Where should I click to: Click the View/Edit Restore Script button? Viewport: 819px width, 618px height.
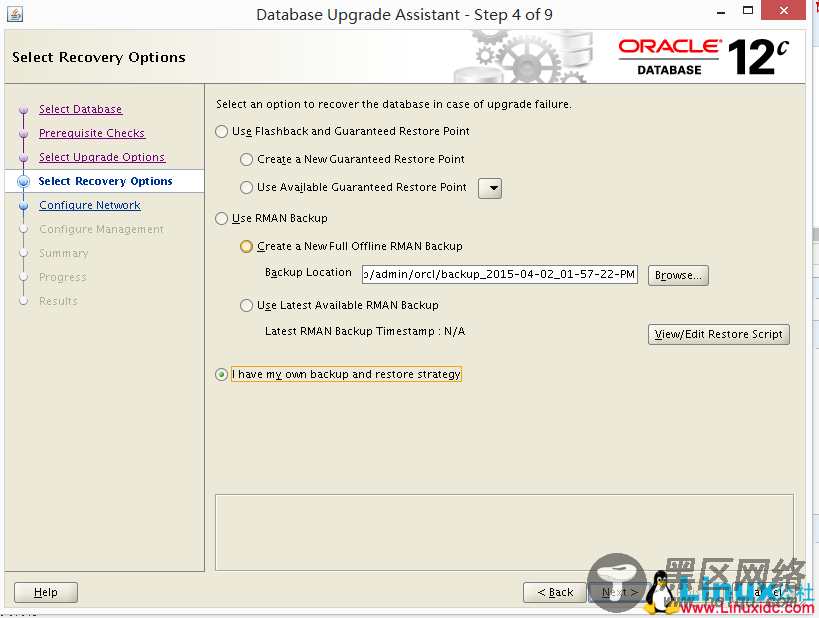pyautogui.click(x=719, y=334)
